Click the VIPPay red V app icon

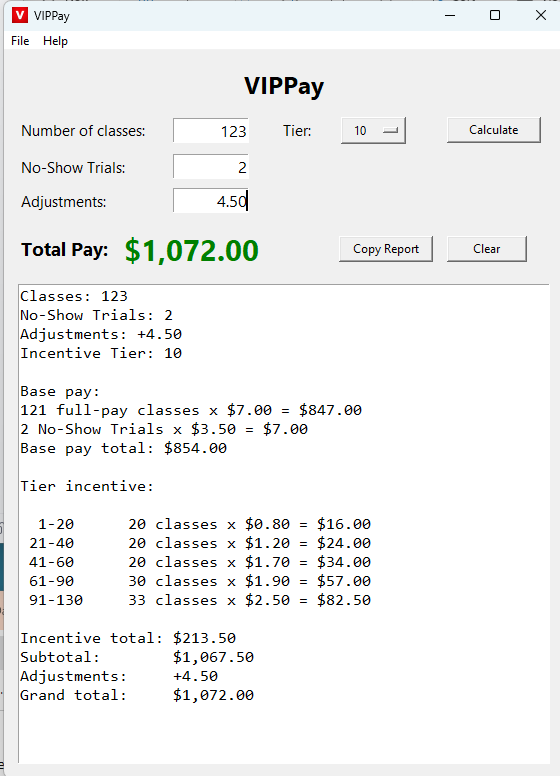[x=19, y=15]
